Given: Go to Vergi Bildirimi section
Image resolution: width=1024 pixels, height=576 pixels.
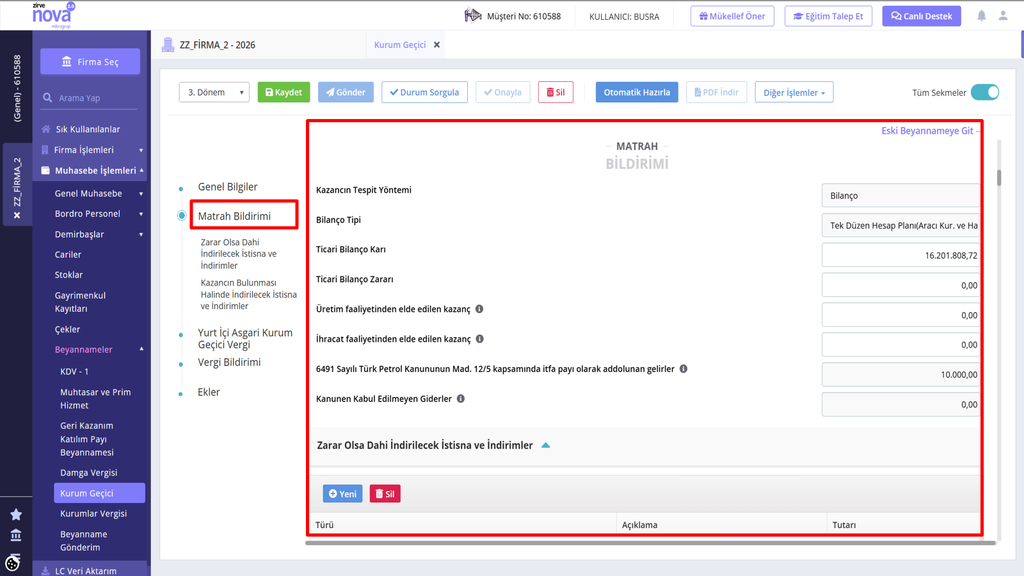Looking at the screenshot, I should tap(229, 362).
